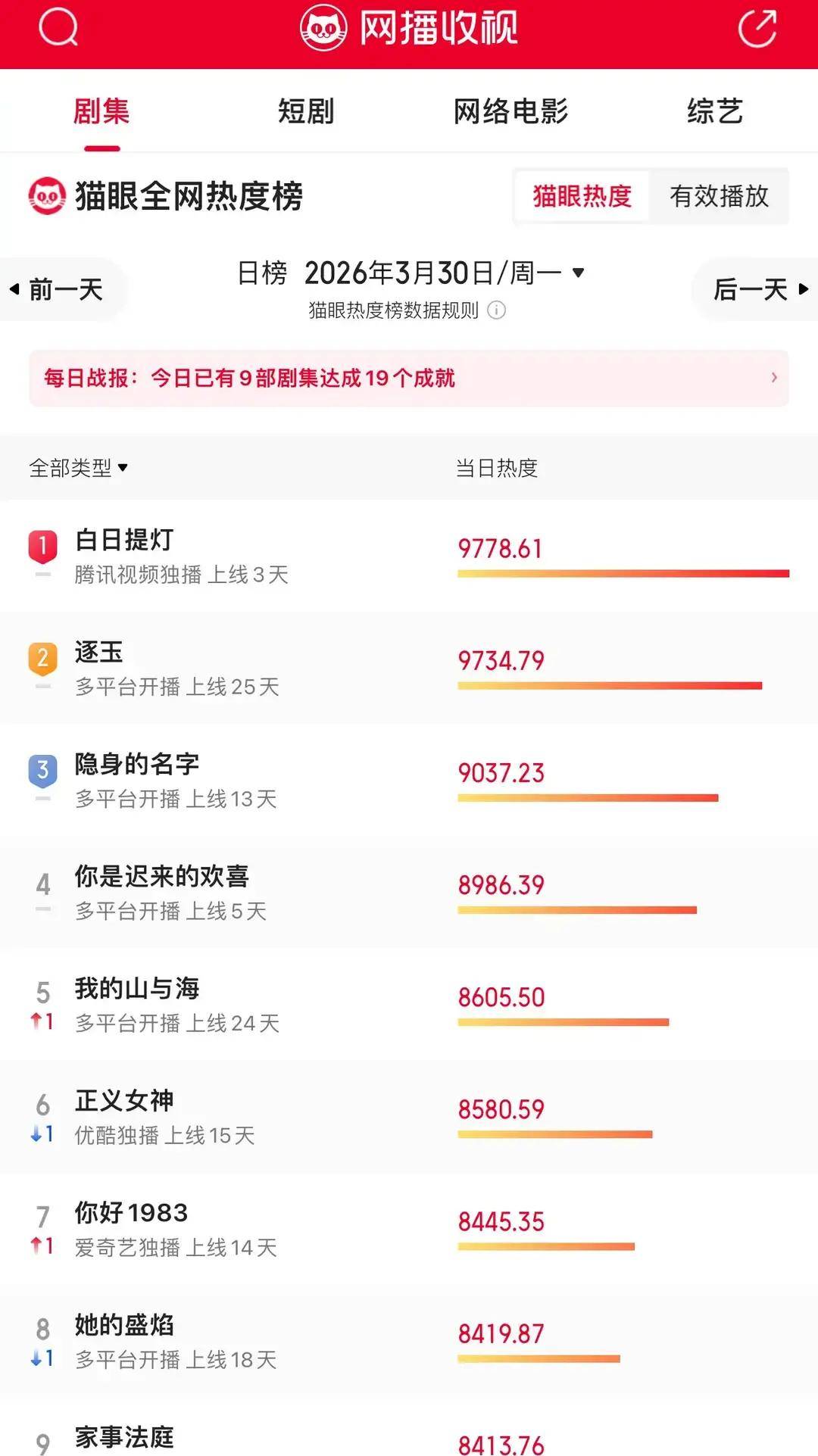Tap the search magnifier icon
Viewport: 818px width, 1456px height.
pyautogui.click(x=58, y=28)
